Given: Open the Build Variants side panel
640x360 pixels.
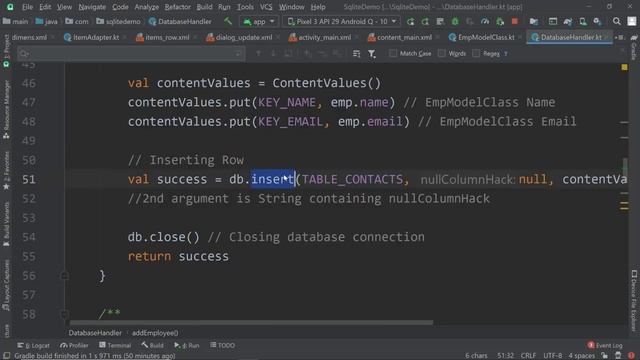Looking at the screenshot, I should pyautogui.click(x=6, y=224).
